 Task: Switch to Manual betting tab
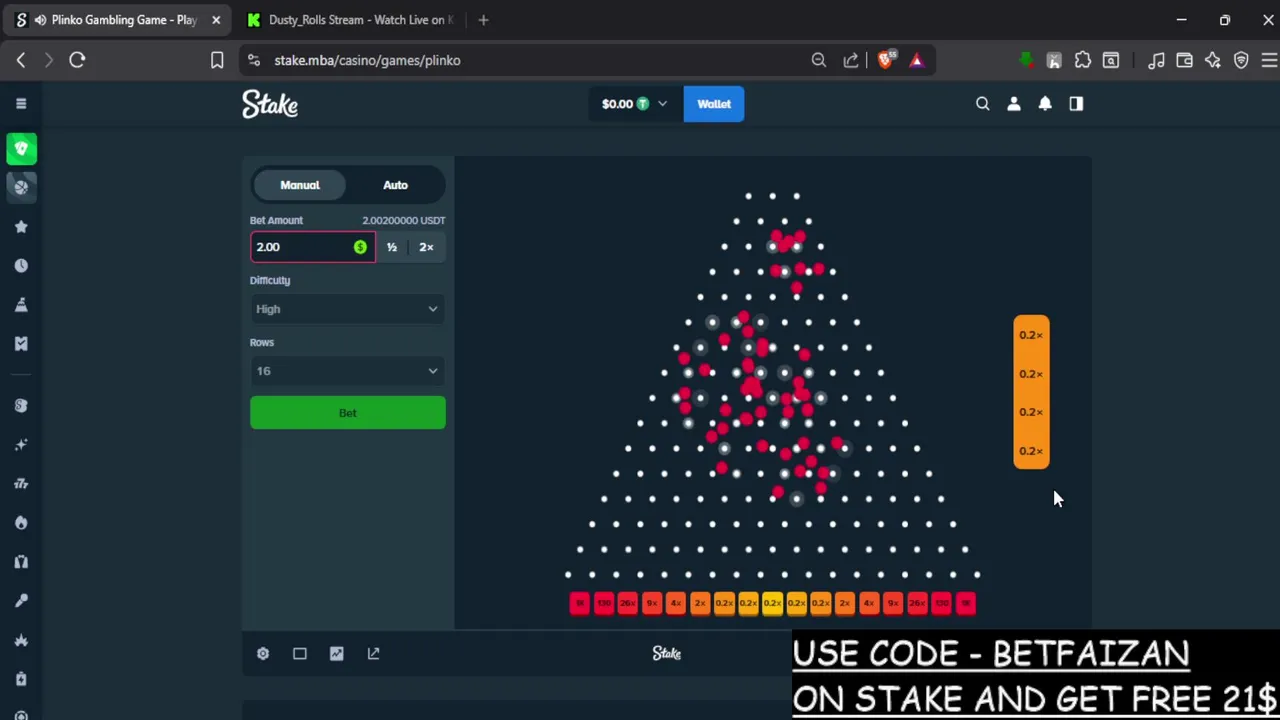[x=300, y=185]
